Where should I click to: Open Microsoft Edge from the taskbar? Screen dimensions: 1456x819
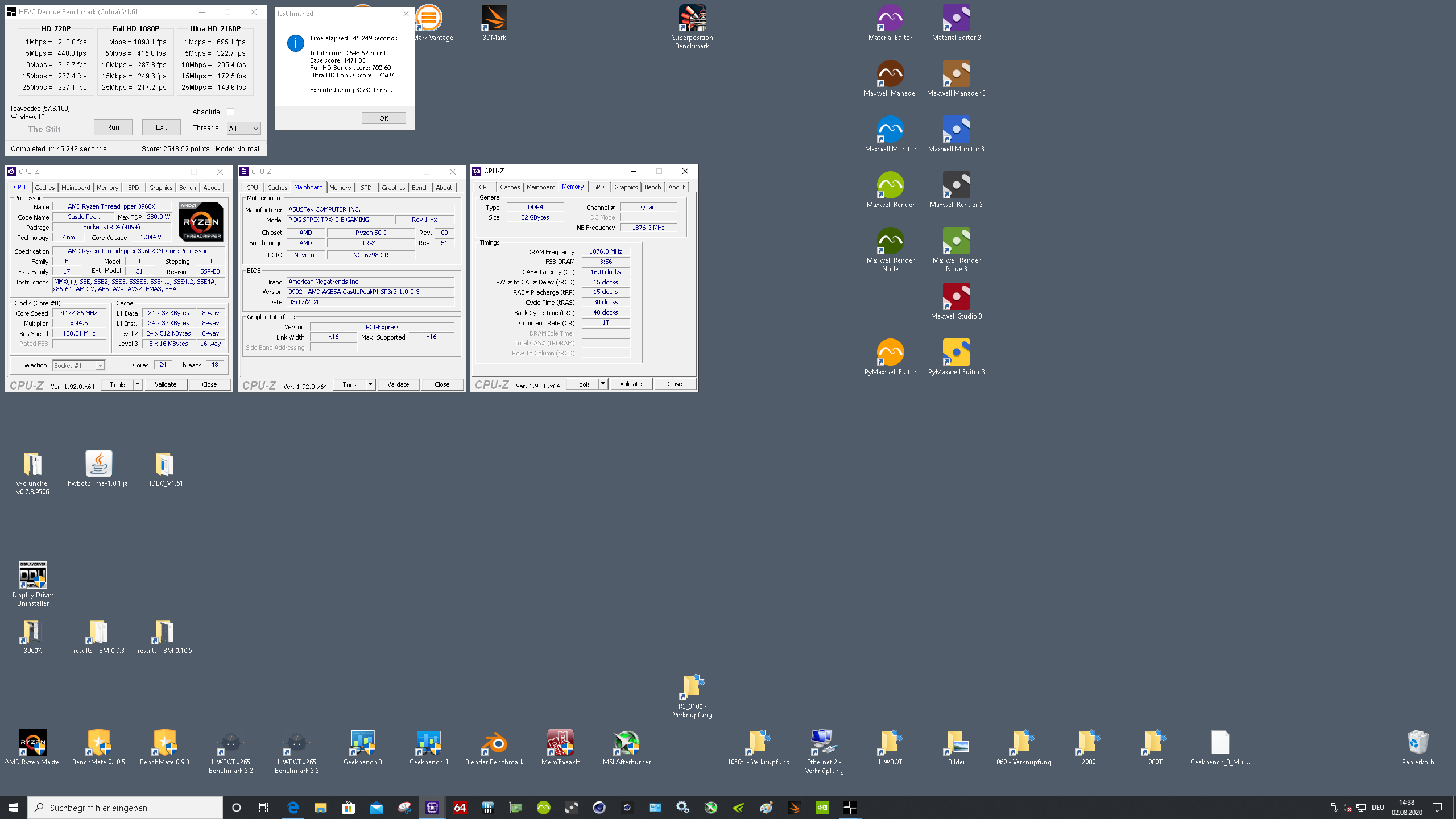click(x=293, y=808)
